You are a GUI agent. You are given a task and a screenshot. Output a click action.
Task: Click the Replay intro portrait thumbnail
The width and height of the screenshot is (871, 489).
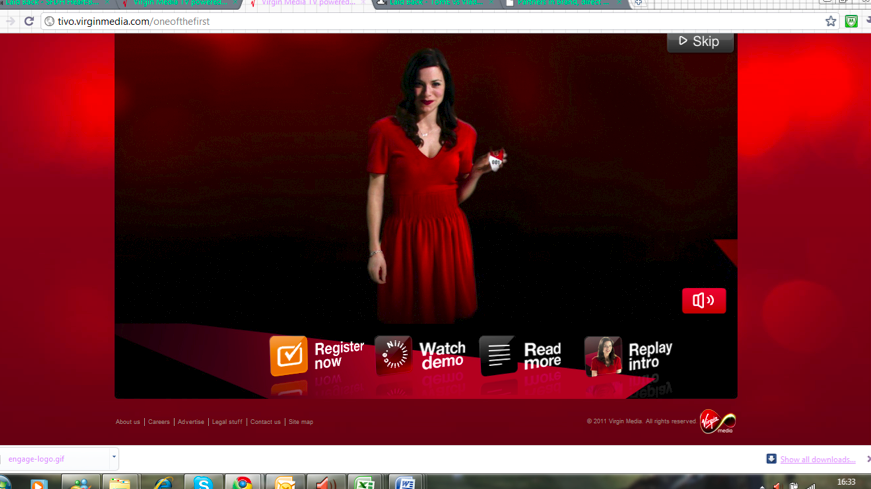pyautogui.click(x=603, y=356)
